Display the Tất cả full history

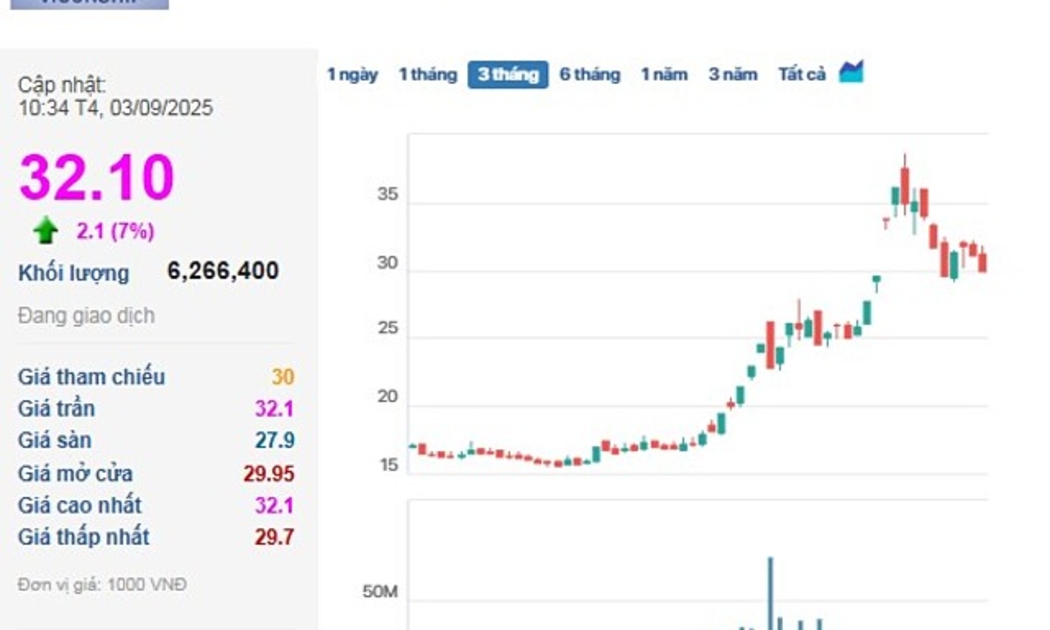pyautogui.click(x=802, y=74)
